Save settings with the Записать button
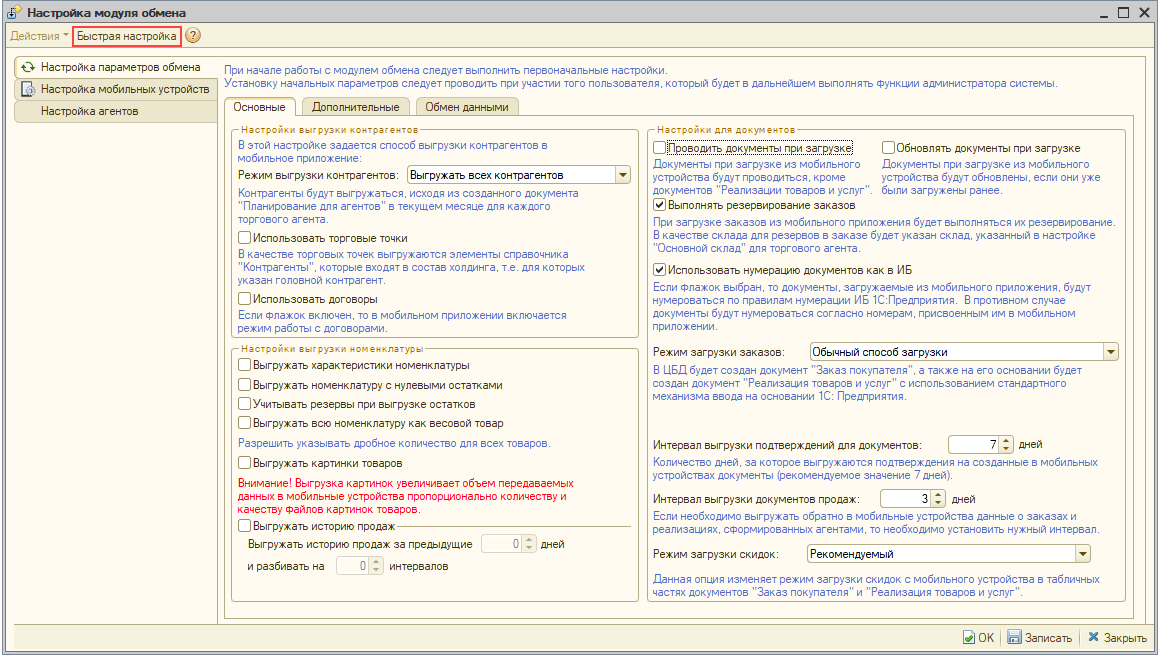The width and height of the screenshot is (1158, 655). 1040,637
